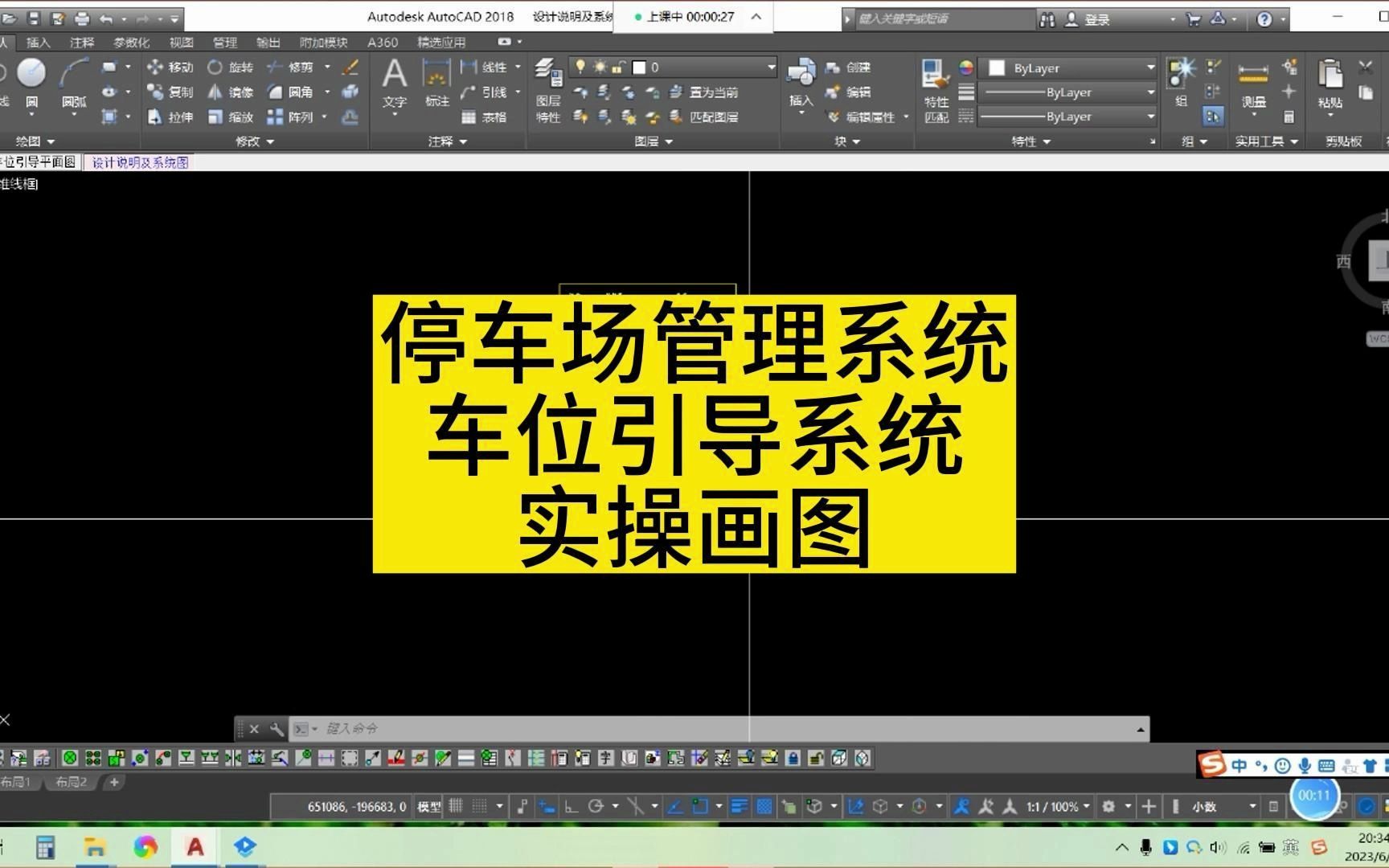Open the 插入 ribbon tab
The height and width of the screenshot is (868, 1389).
38,43
